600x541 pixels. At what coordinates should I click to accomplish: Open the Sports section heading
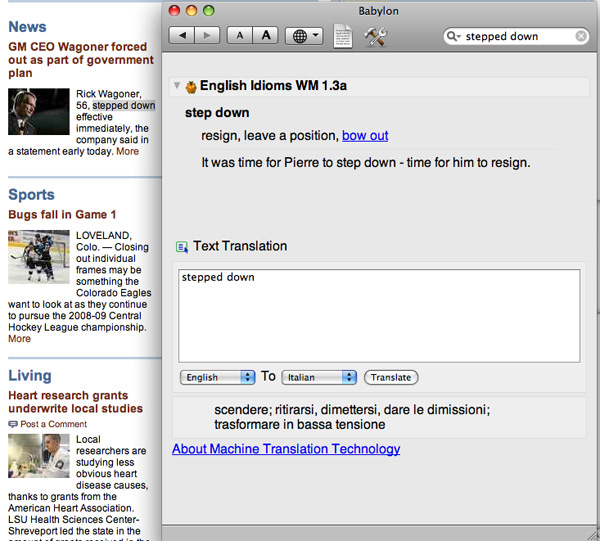point(31,194)
